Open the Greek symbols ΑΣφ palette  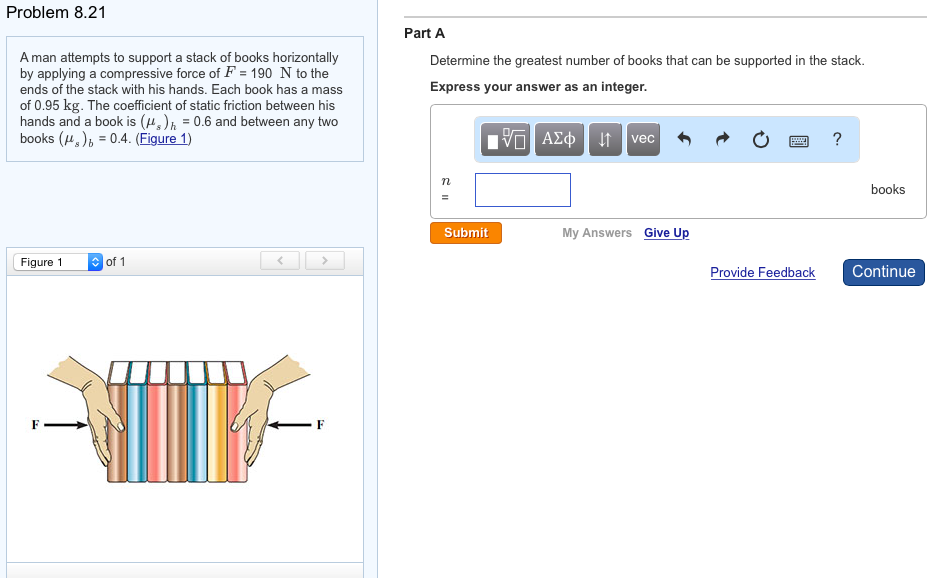point(558,139)
